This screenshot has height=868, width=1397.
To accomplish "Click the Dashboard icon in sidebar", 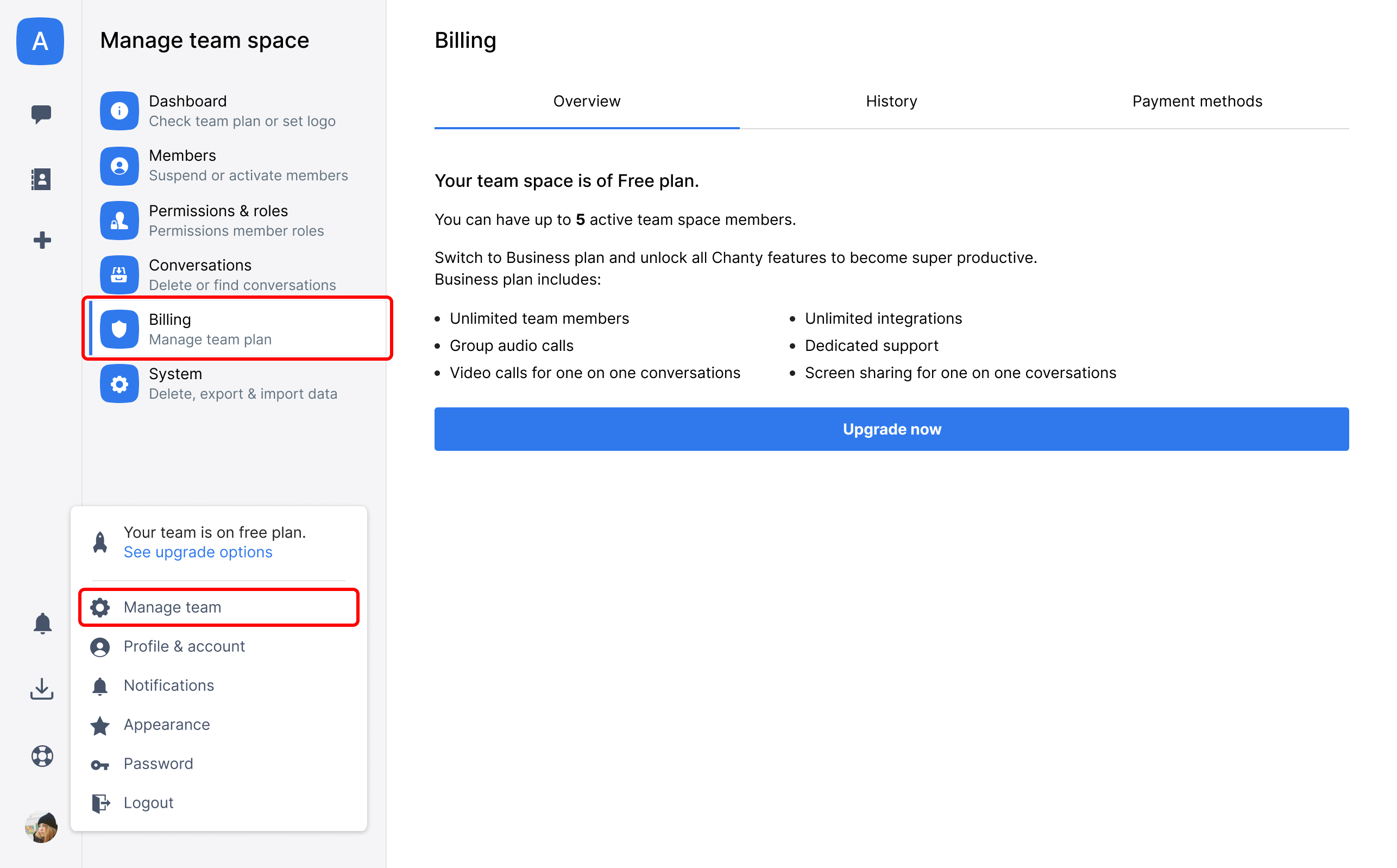I will 118,111.
